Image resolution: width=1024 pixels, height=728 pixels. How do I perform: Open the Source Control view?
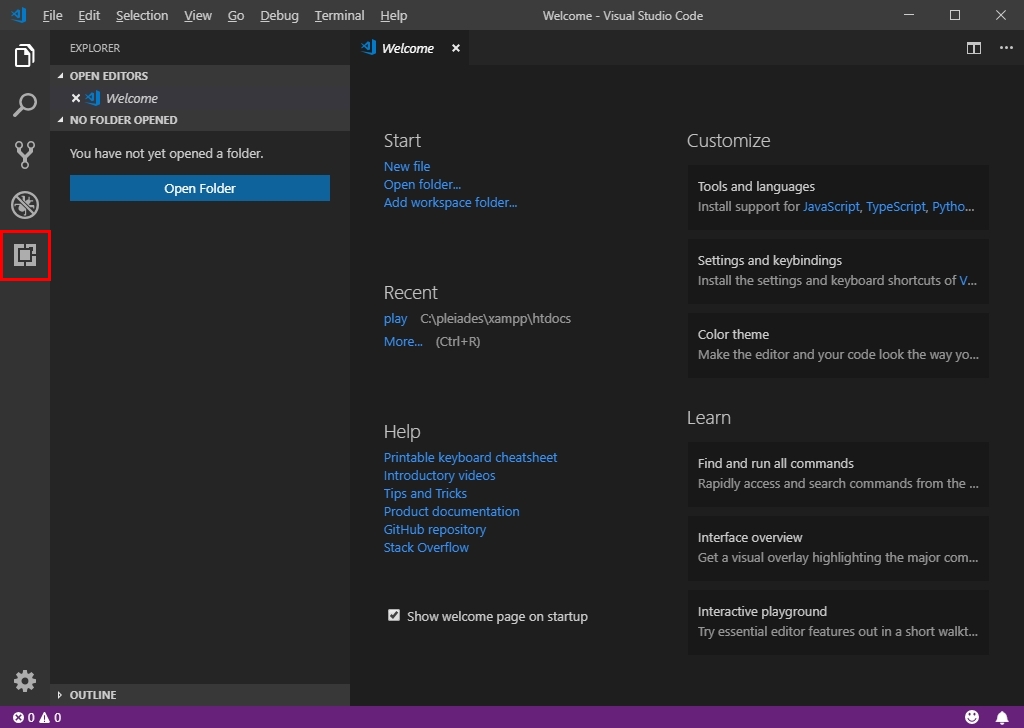click(x=25, y=155)
